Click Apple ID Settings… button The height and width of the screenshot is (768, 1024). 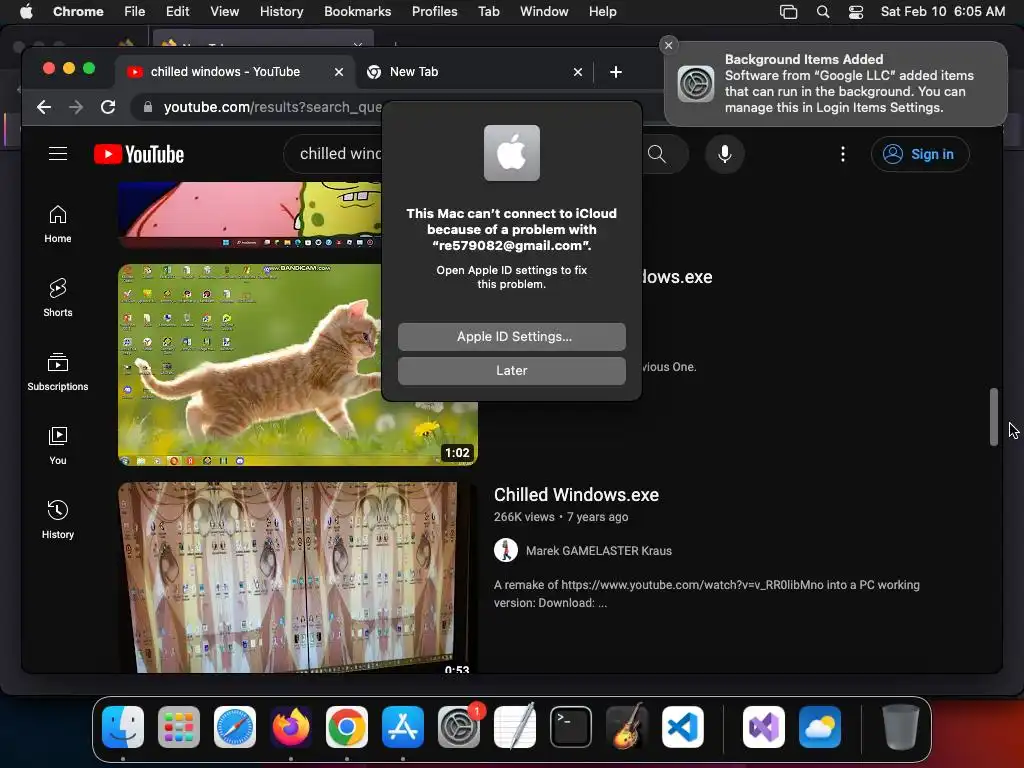pyautogui.click(x=512, y=336)
